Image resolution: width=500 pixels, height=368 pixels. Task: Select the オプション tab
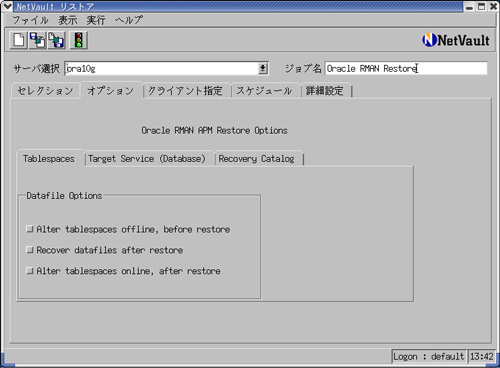coord(111,91)
